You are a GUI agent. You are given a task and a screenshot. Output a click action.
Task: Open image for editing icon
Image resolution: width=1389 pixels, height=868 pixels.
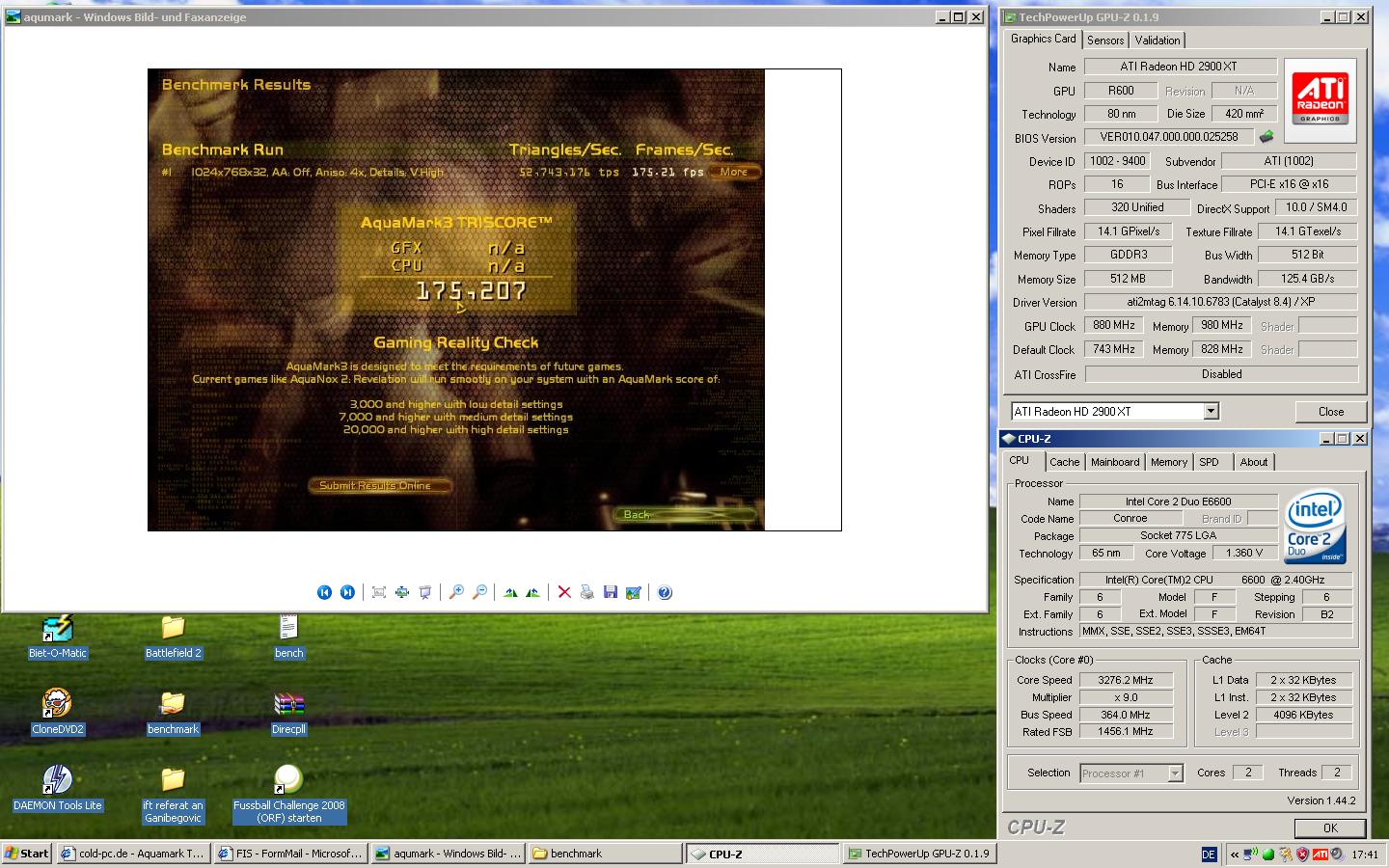click(633, 592)
